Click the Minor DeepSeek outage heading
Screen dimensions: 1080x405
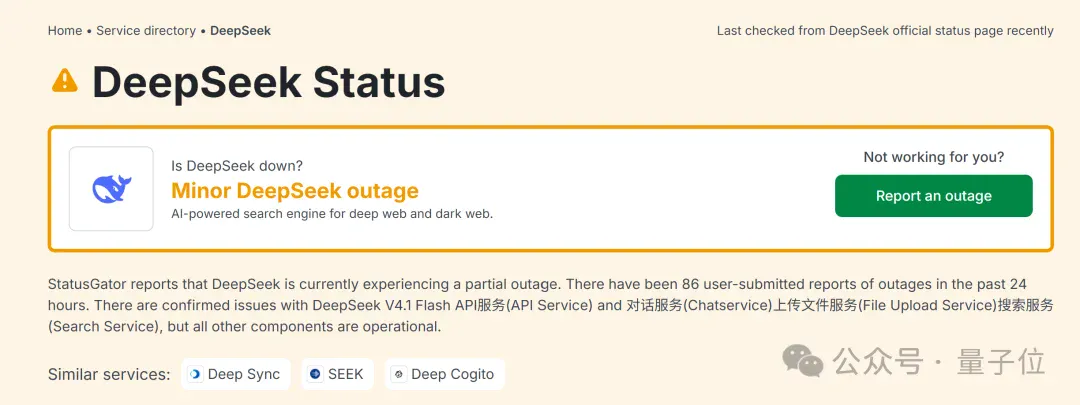click(x=295, y=190)
